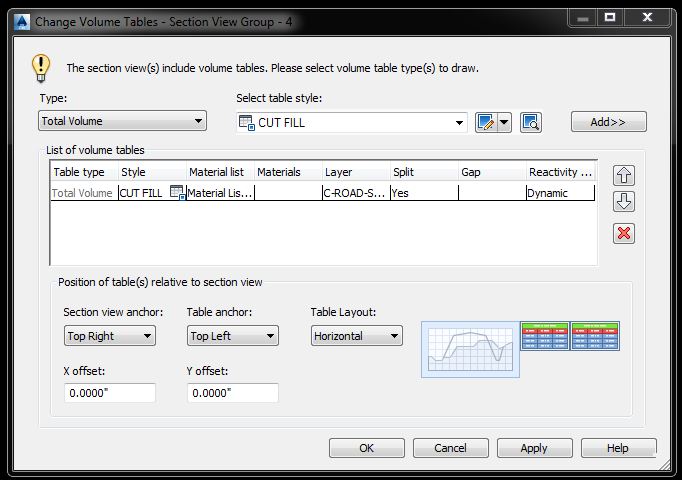The height and width of the screenshot is (480, 682).
Task: Open the edit style dropdown arrow
Action: [x=504, y=122]
